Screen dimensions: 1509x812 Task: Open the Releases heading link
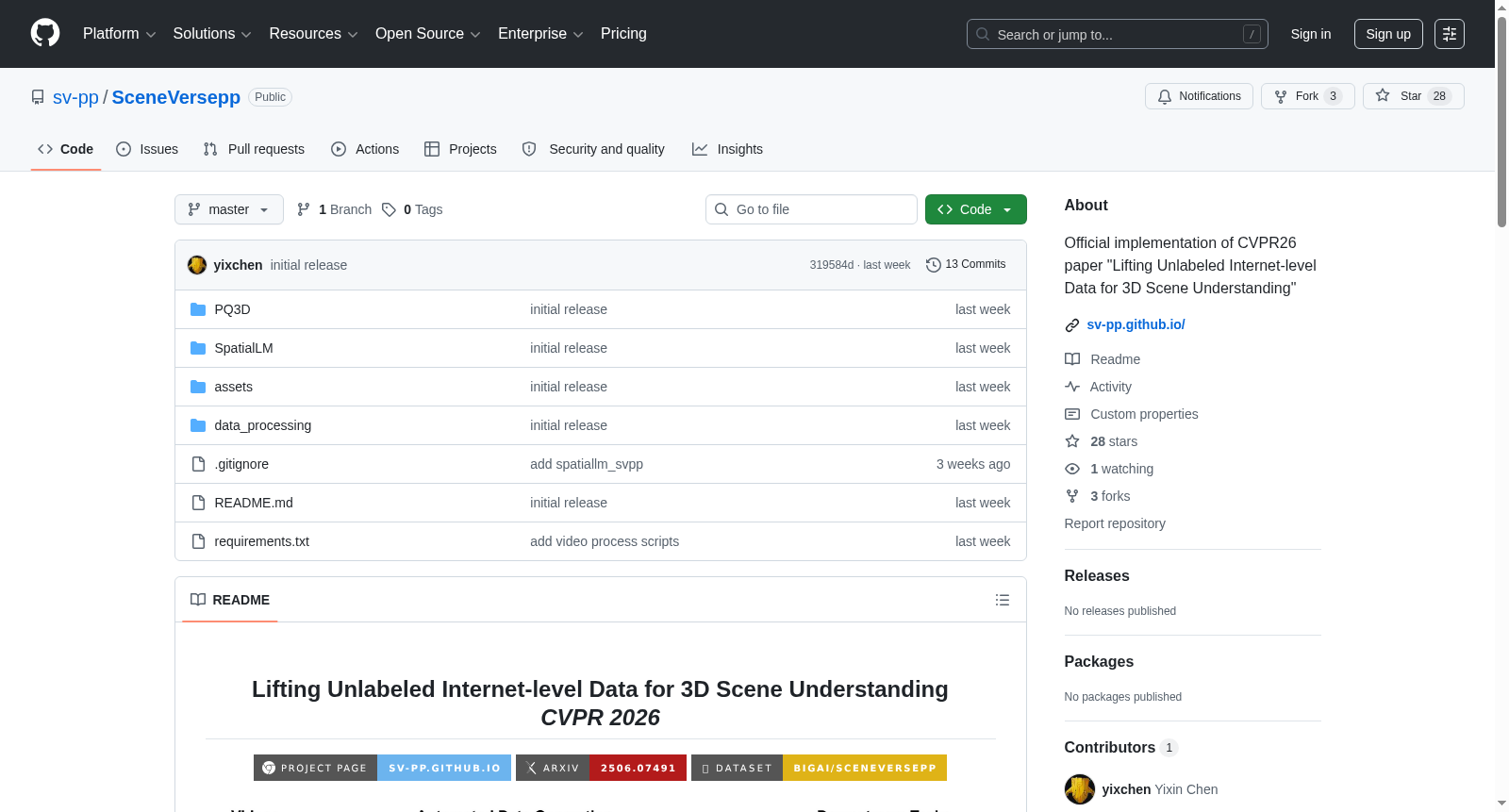point(1097,576)
